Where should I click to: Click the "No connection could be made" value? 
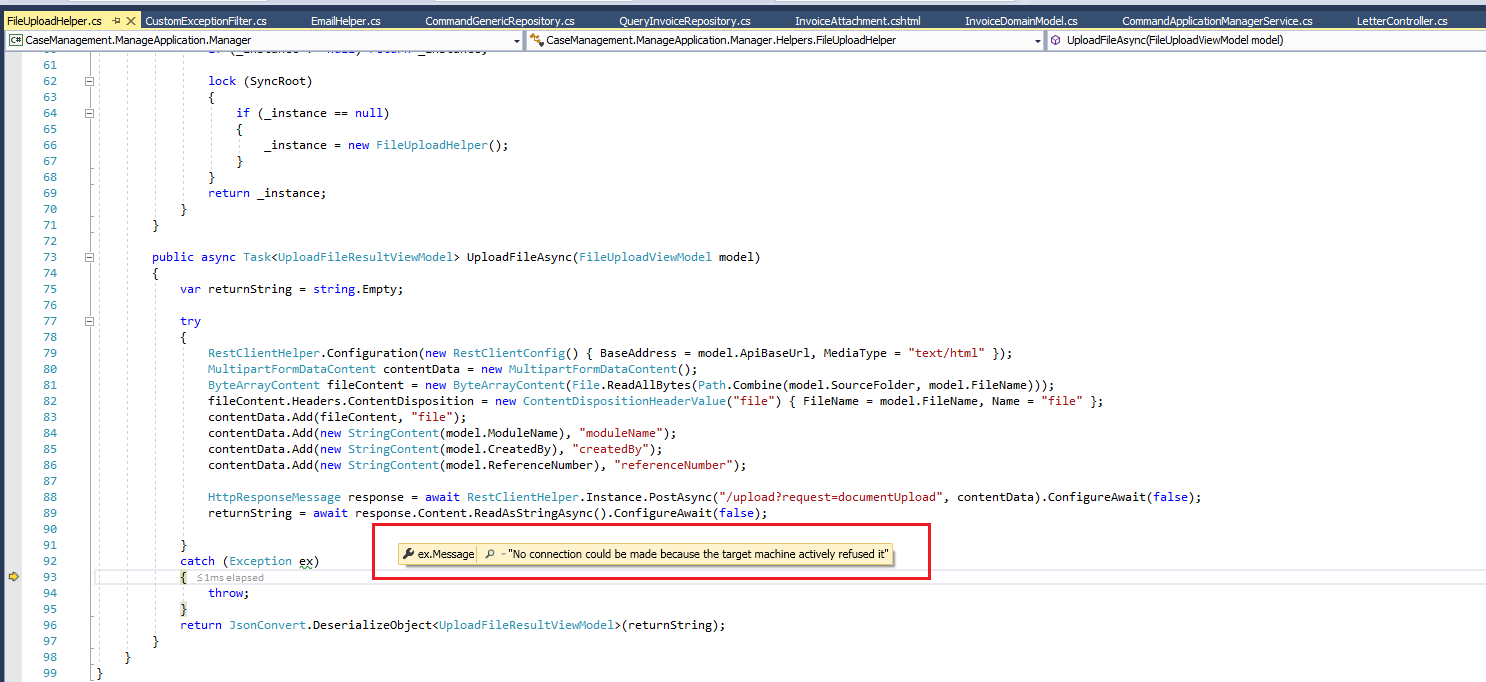699,554
